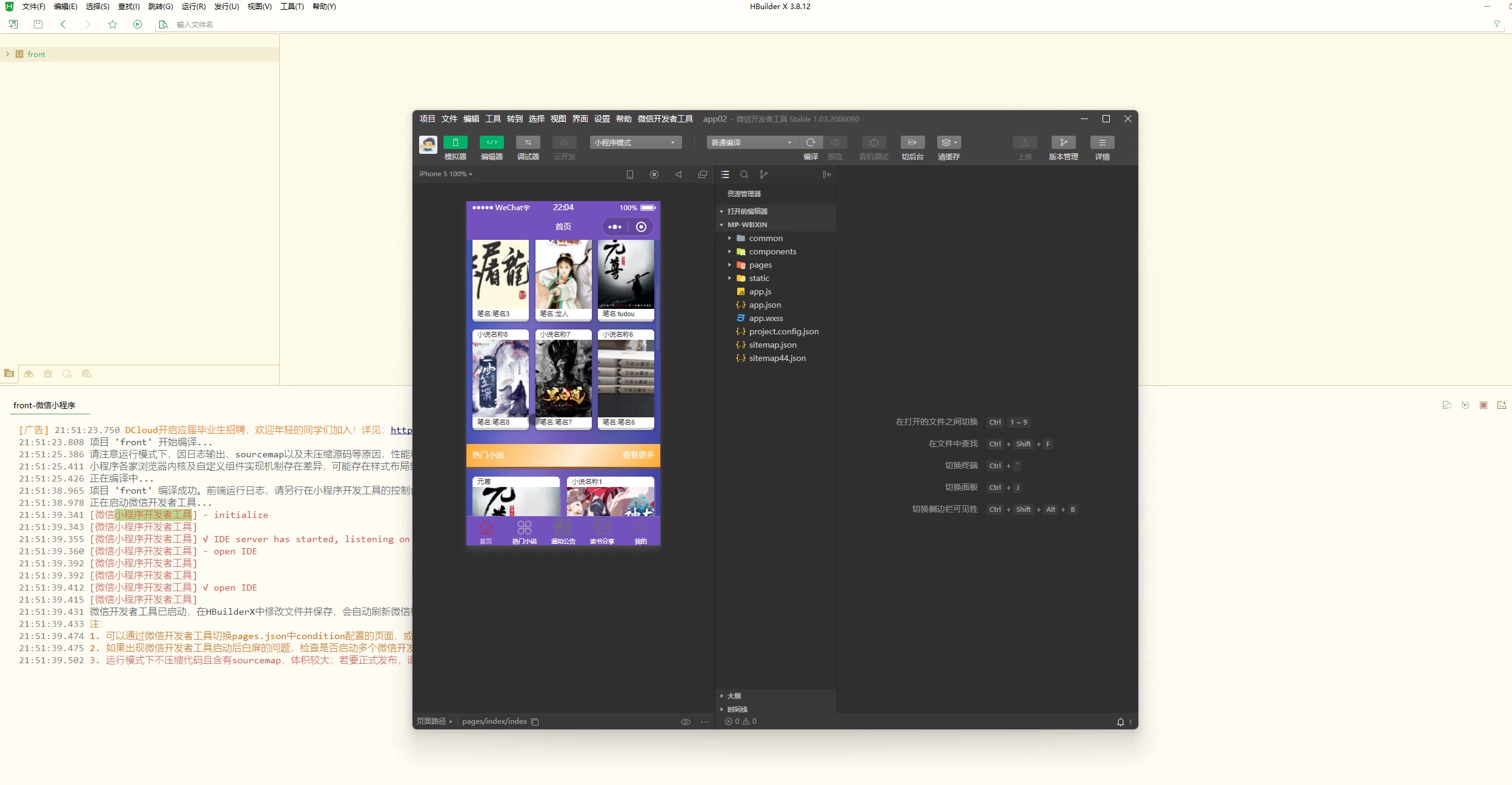Viewport: 1512px width, 785px height.
Task: Click the HBuilder save file icon
Action: point(38,24)
